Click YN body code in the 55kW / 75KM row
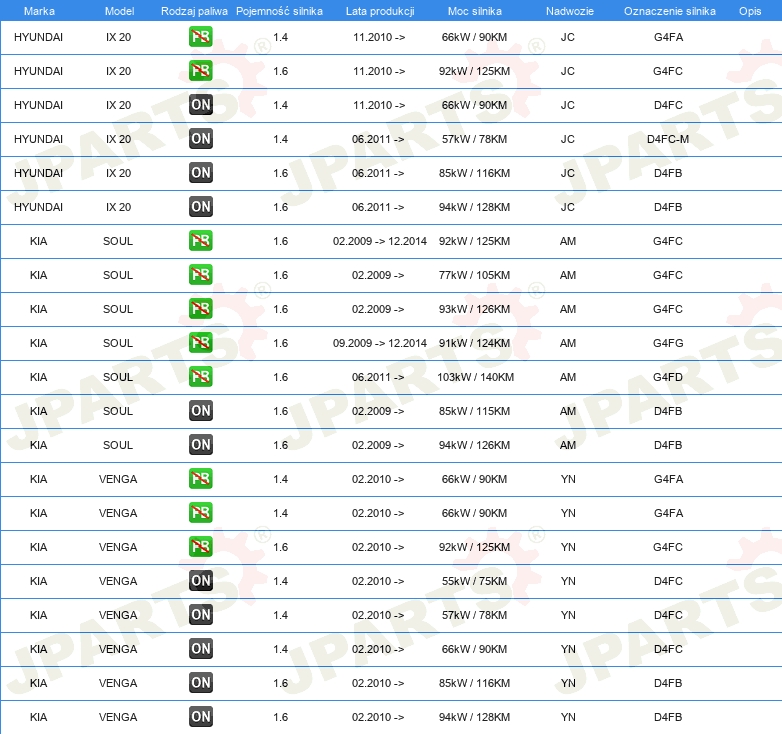The height and width of the screenshot is (734, 782). pyautogui.click(x=568, y=581)
